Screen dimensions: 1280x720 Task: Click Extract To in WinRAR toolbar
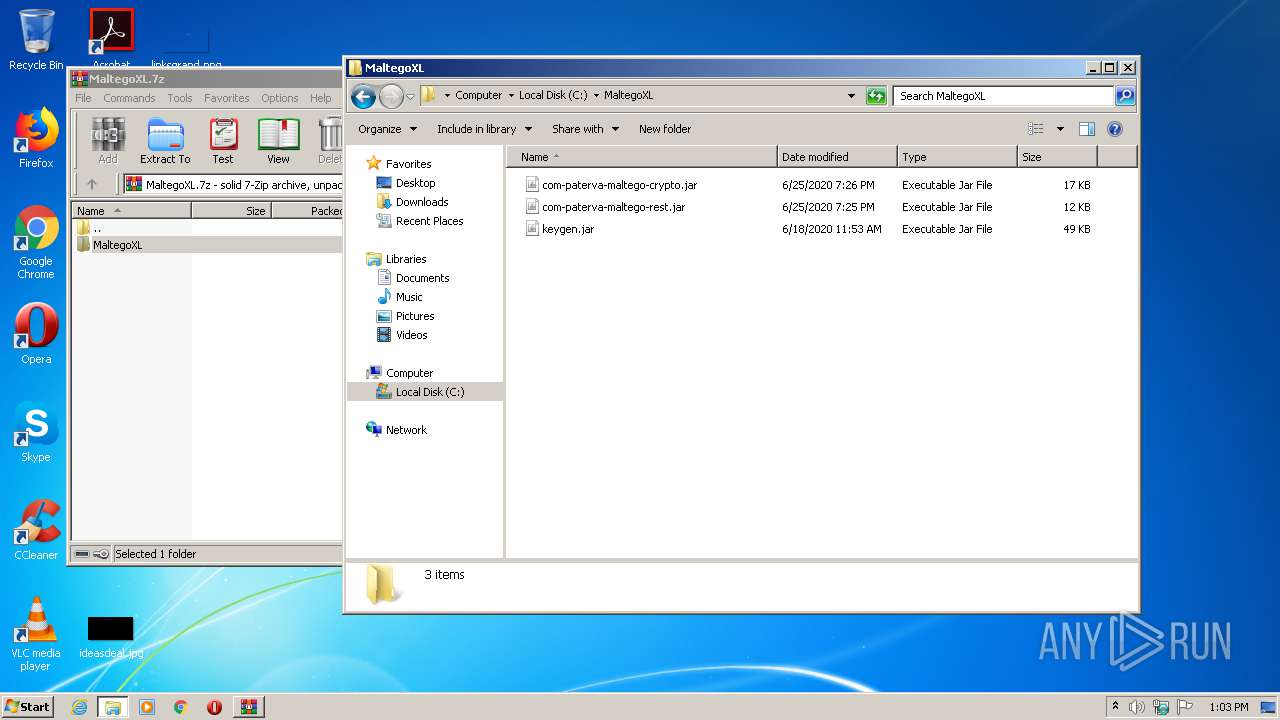pyautogui.click(x=165, y=140)
